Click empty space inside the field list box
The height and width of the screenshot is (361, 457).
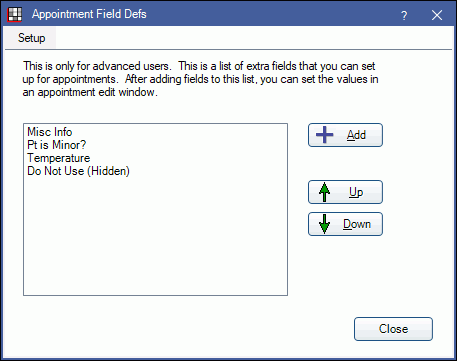coord(155,237)
